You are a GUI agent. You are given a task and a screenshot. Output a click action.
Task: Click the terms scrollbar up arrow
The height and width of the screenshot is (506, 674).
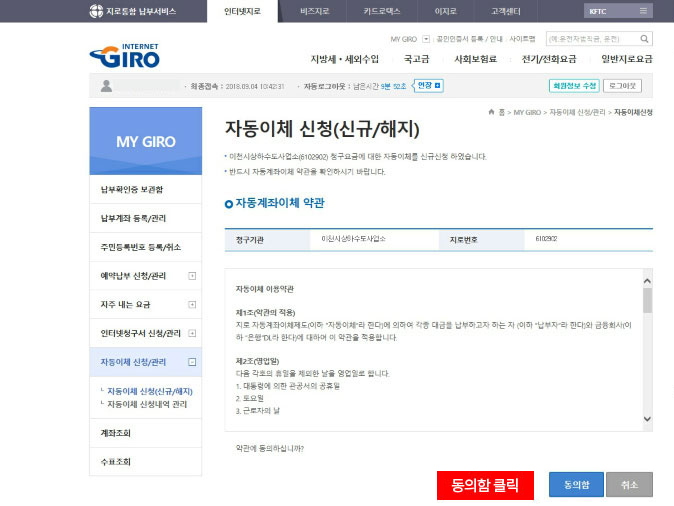click(647, 281)
